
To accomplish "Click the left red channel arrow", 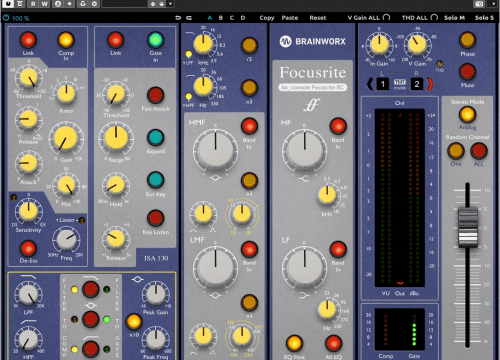I will pos(370,84).
